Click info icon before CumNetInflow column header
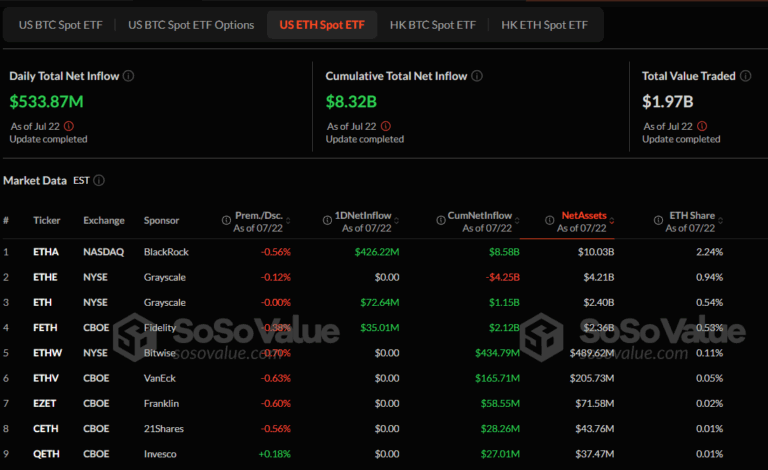This screenshot has height=470, width=768. tap(441, 220)
